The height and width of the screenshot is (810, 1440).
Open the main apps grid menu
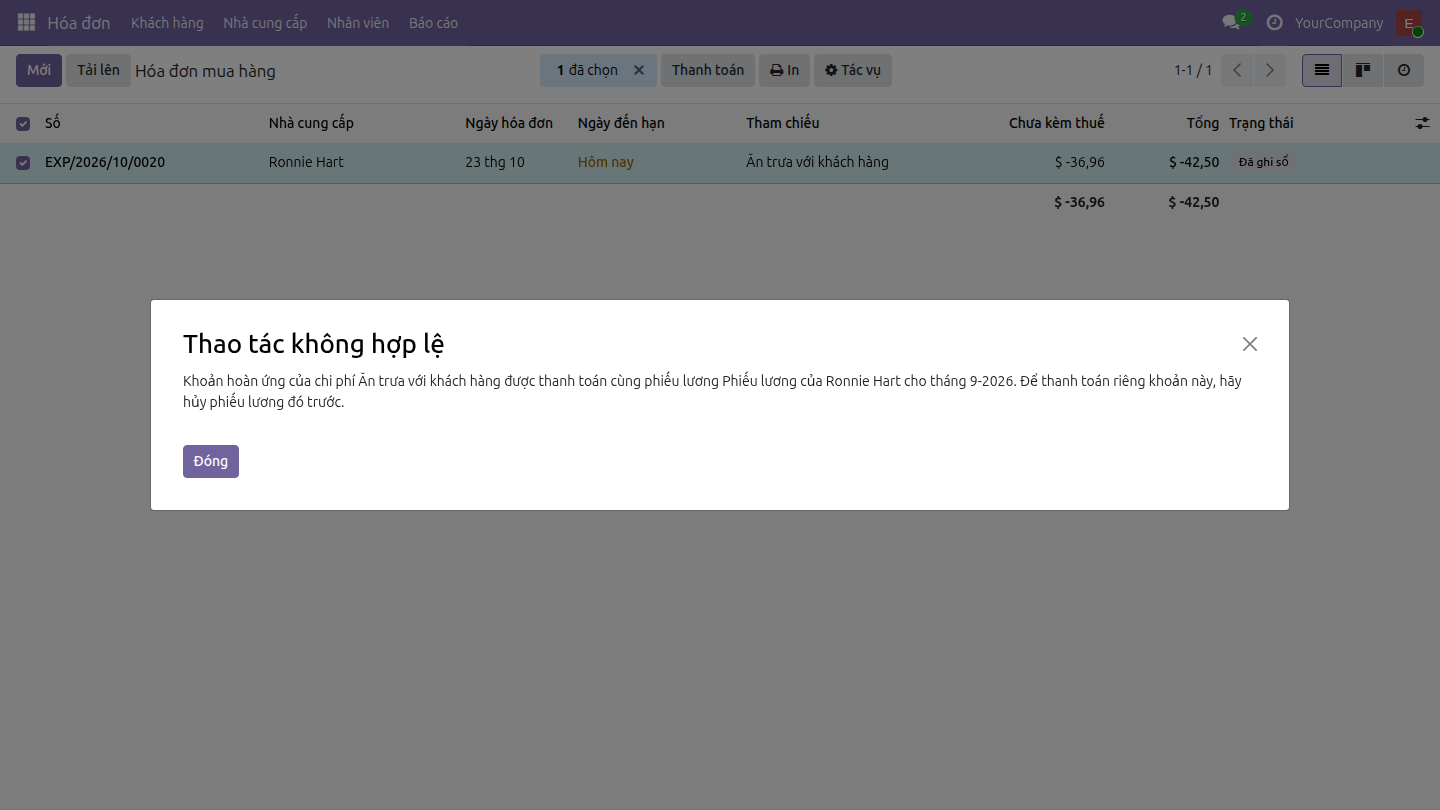tap(27, 22)
